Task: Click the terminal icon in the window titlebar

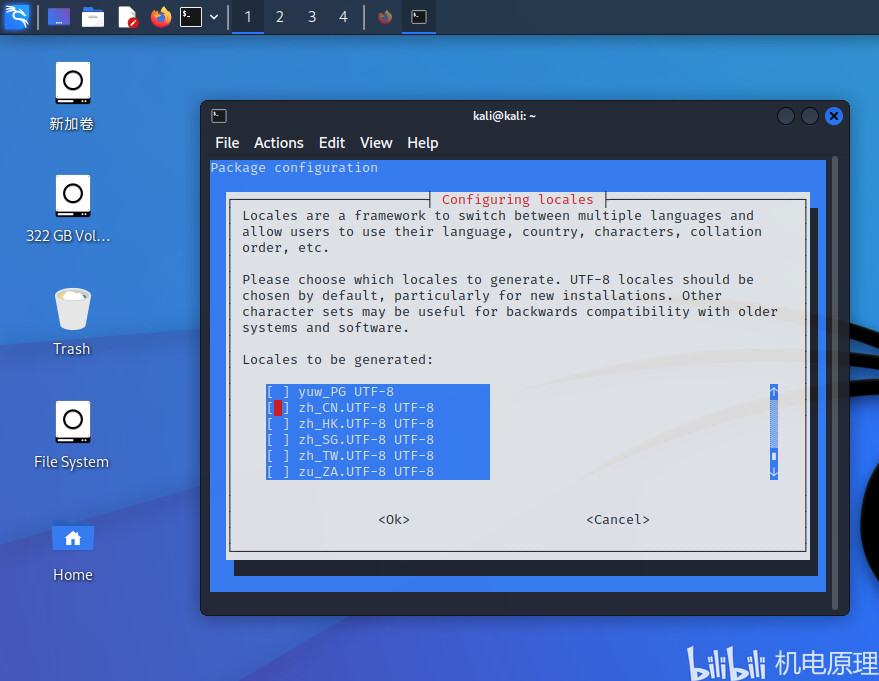Action: (x=219, y=116)
